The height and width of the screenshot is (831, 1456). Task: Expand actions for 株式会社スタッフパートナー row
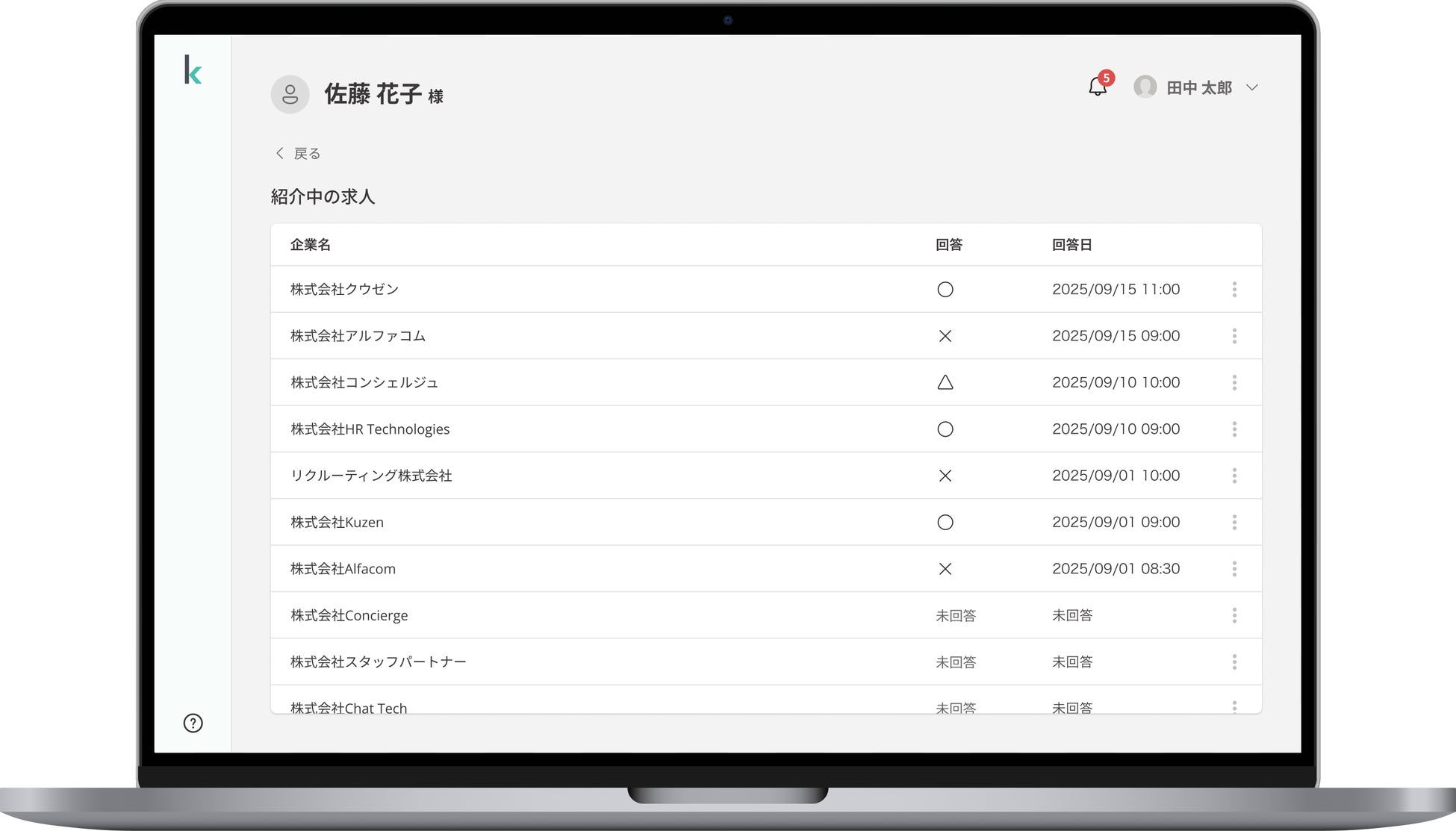(x=1234, y=662)
